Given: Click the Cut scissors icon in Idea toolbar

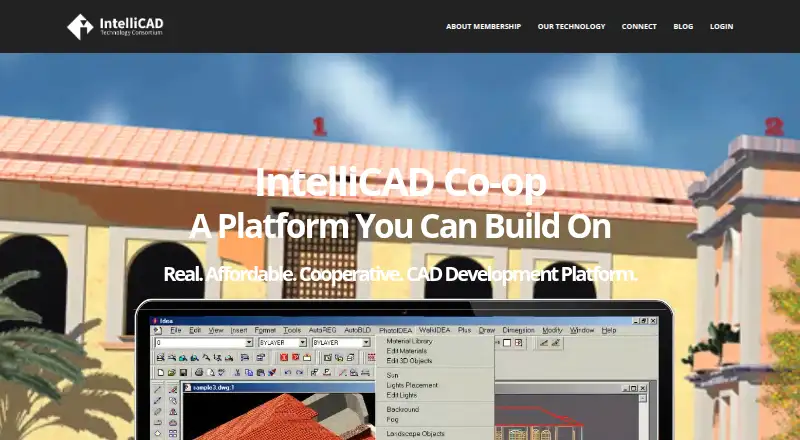Looking at the screenshot, I should (237, 373).
